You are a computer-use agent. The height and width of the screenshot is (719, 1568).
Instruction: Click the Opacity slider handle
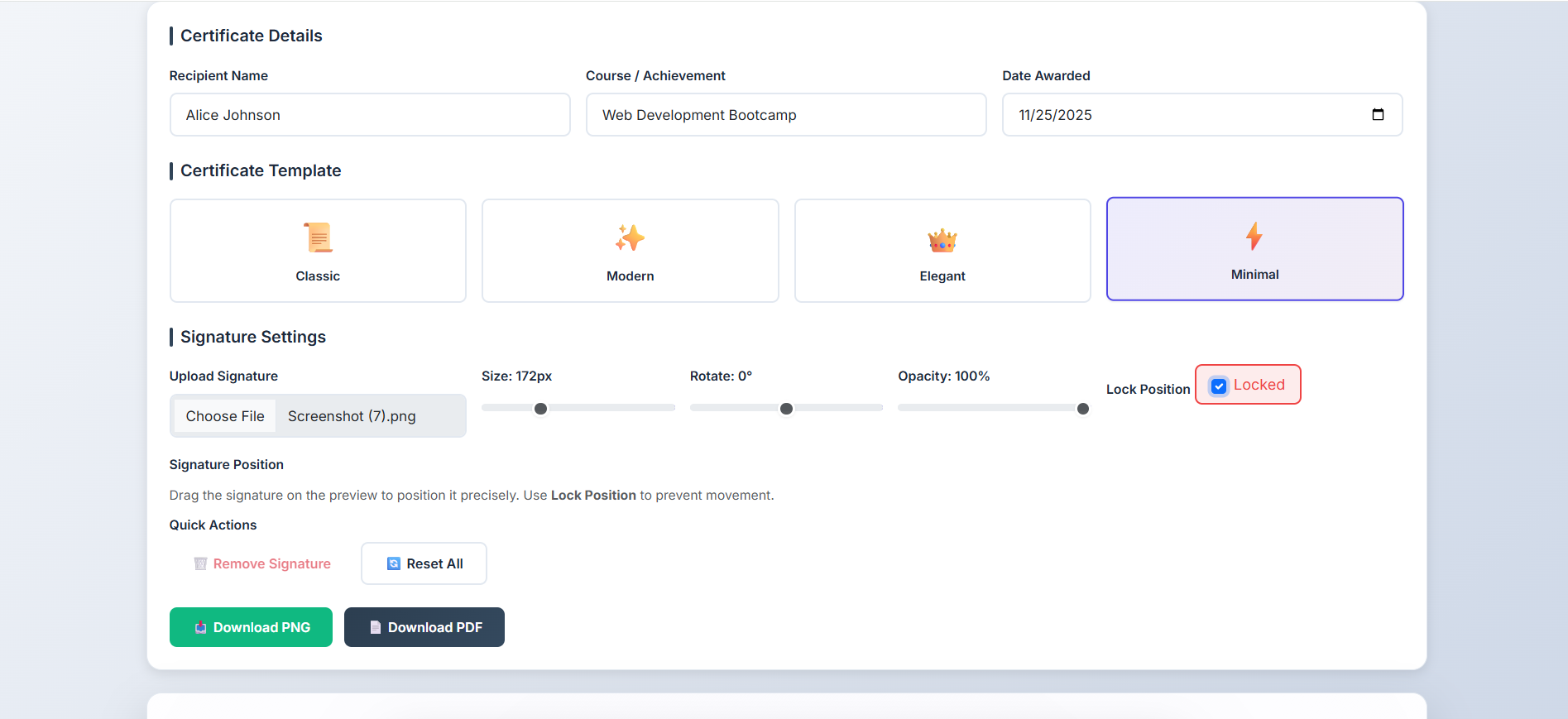[x=1082, y=409]
